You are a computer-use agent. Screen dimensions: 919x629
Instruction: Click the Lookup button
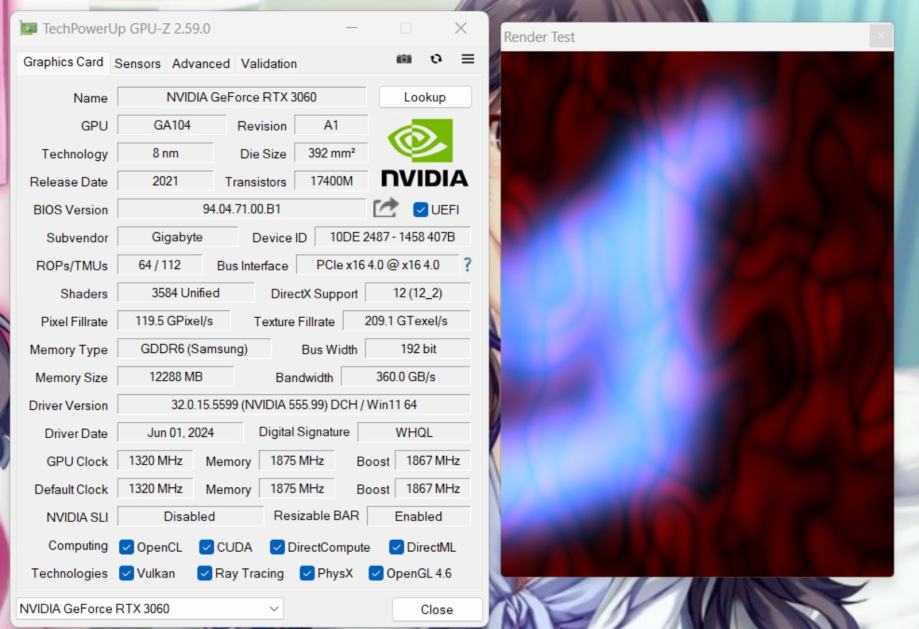[424, 97]
